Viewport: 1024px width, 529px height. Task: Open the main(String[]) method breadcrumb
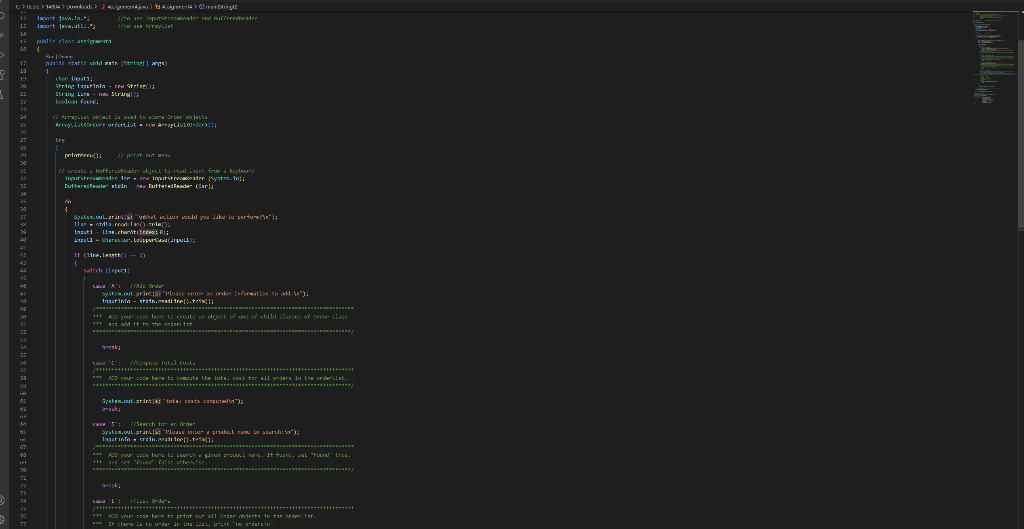[218, 6]
